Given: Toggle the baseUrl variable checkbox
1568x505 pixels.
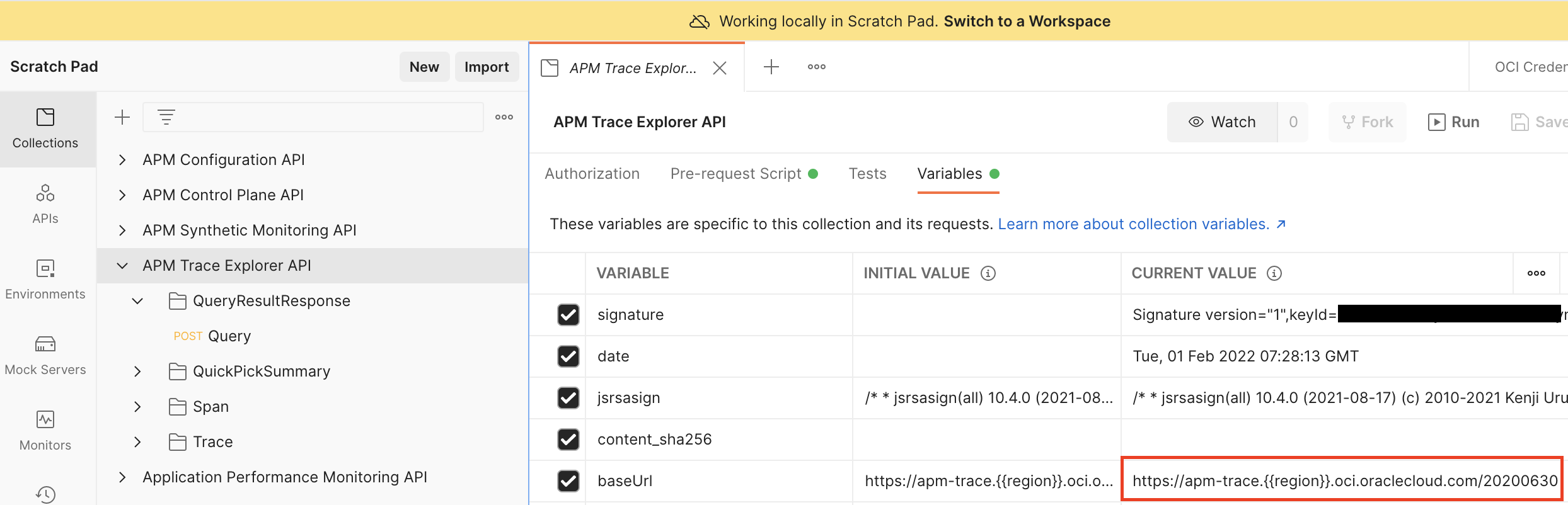Looking at the screenshot, I should (568, 481).
